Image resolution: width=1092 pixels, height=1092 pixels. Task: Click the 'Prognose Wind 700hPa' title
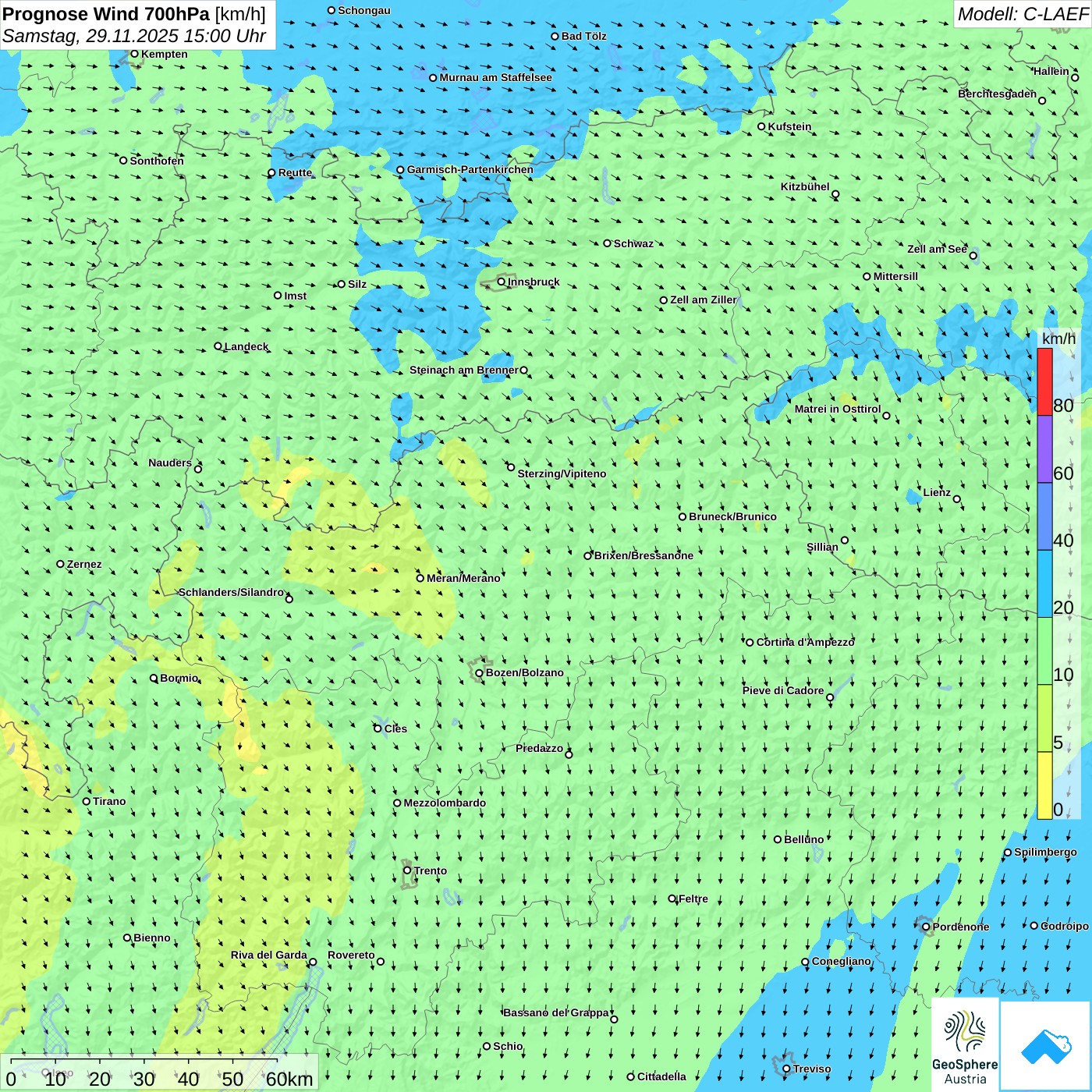coord(106,13)
